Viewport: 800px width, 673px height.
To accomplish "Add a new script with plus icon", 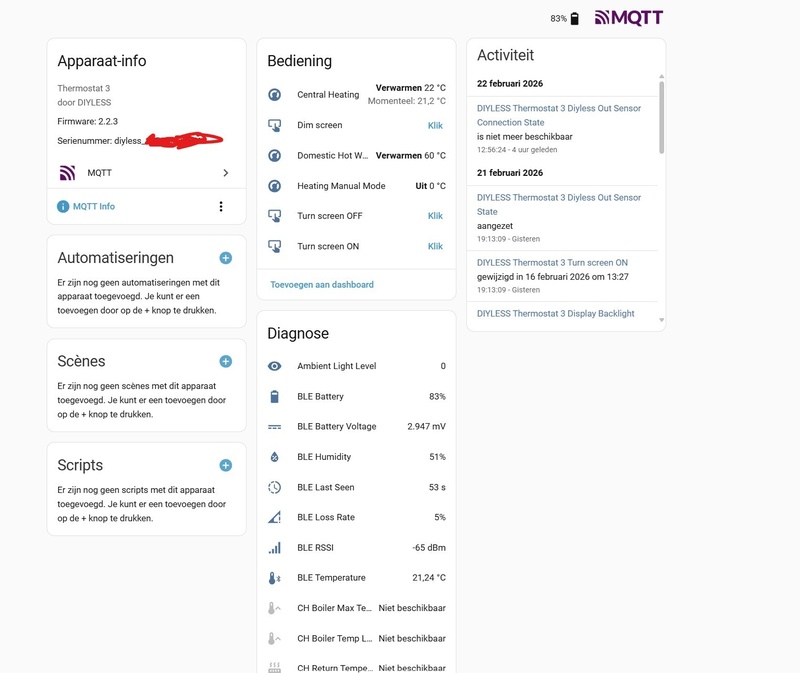I will point(225,465).
